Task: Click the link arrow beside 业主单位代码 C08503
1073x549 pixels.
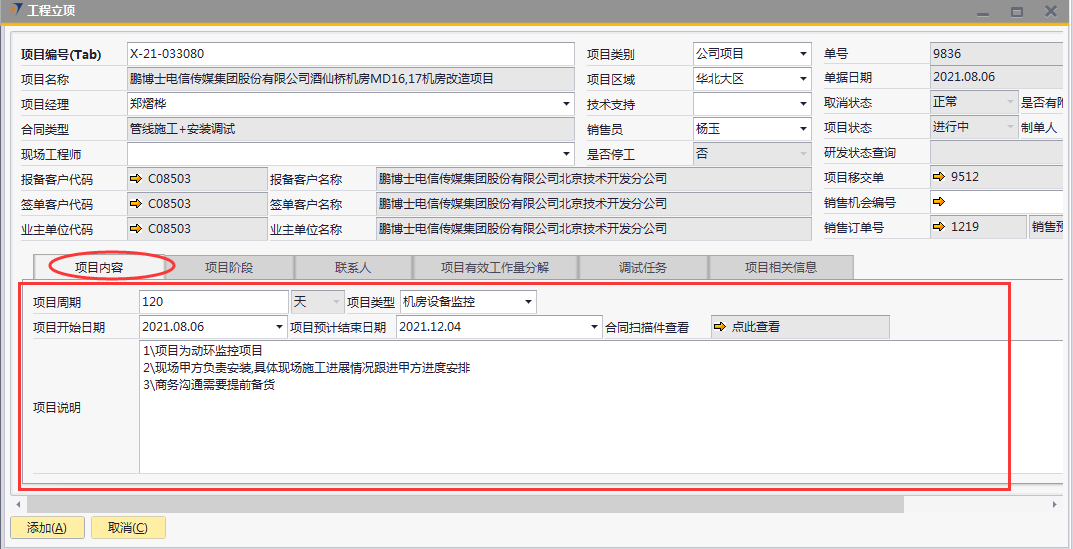Action: tap(136, 229)
